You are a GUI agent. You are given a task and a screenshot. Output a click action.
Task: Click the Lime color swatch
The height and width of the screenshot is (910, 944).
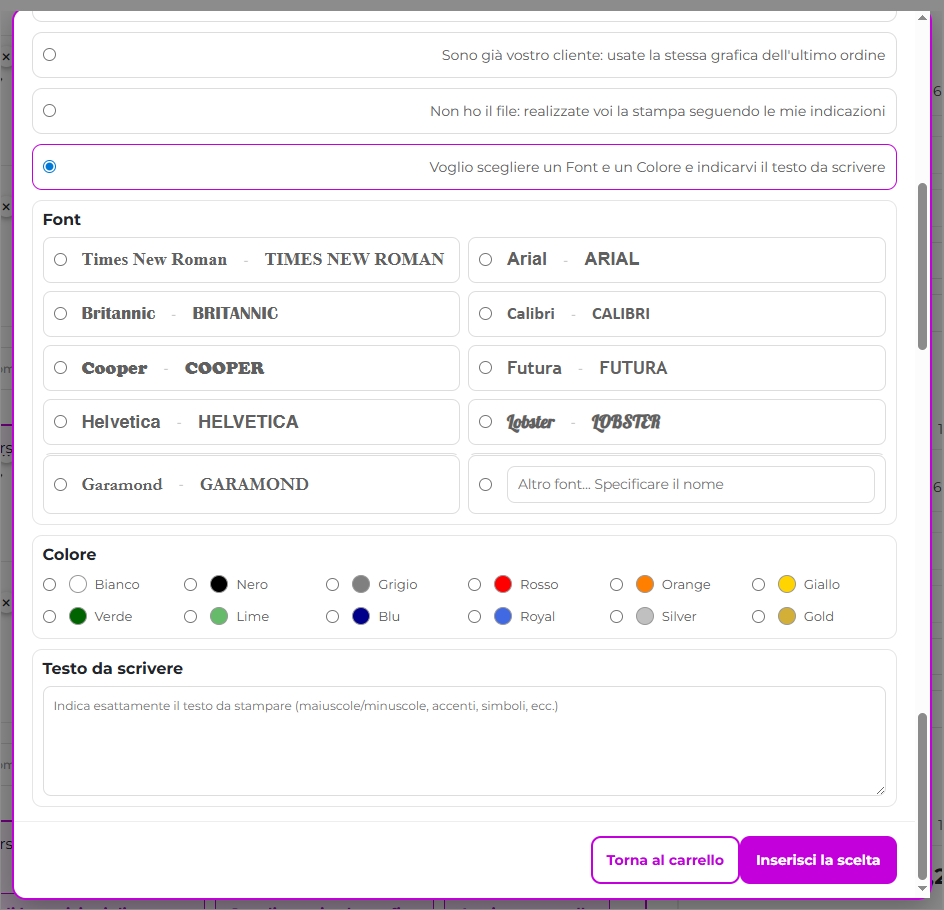tap(220, 617)
